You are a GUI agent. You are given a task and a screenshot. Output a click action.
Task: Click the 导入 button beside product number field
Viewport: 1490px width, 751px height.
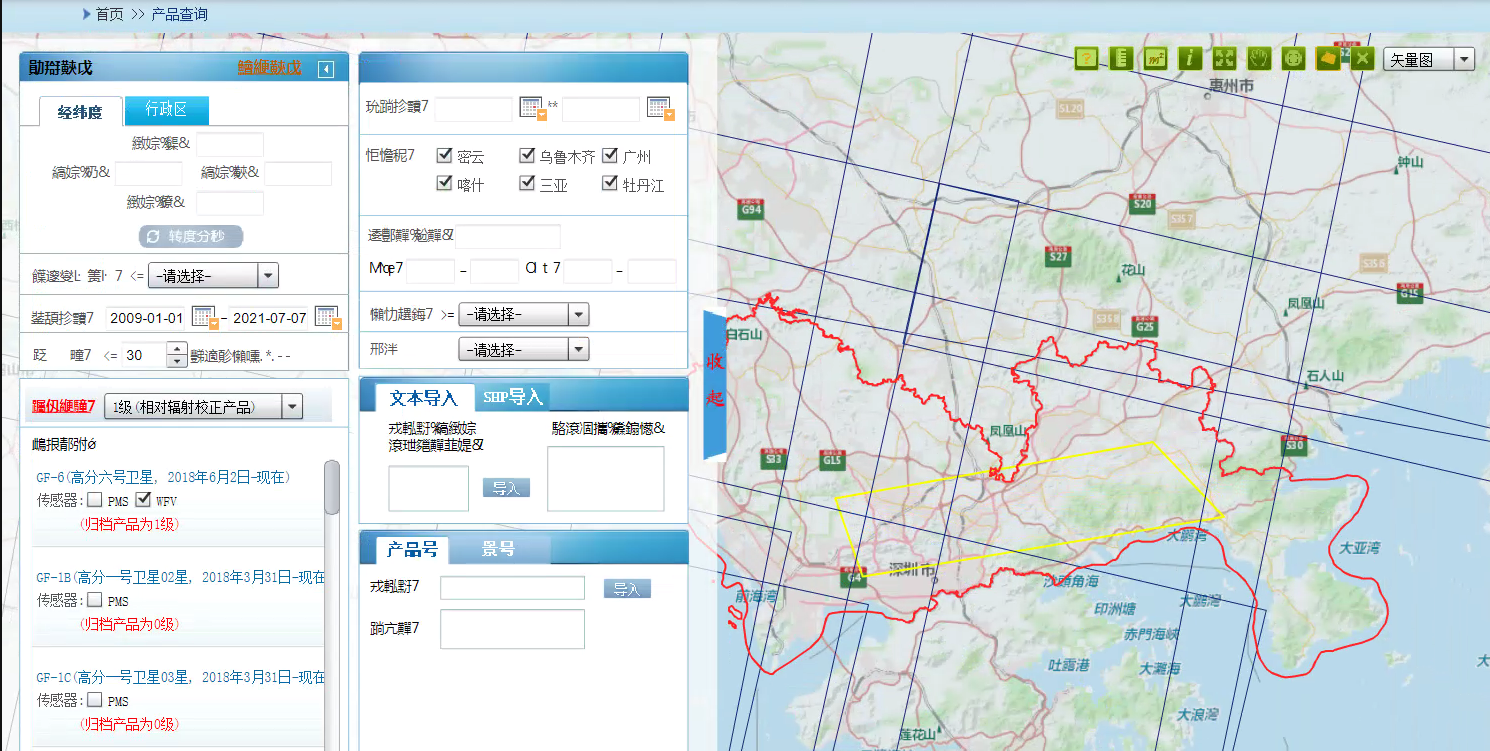coord(627,589)
